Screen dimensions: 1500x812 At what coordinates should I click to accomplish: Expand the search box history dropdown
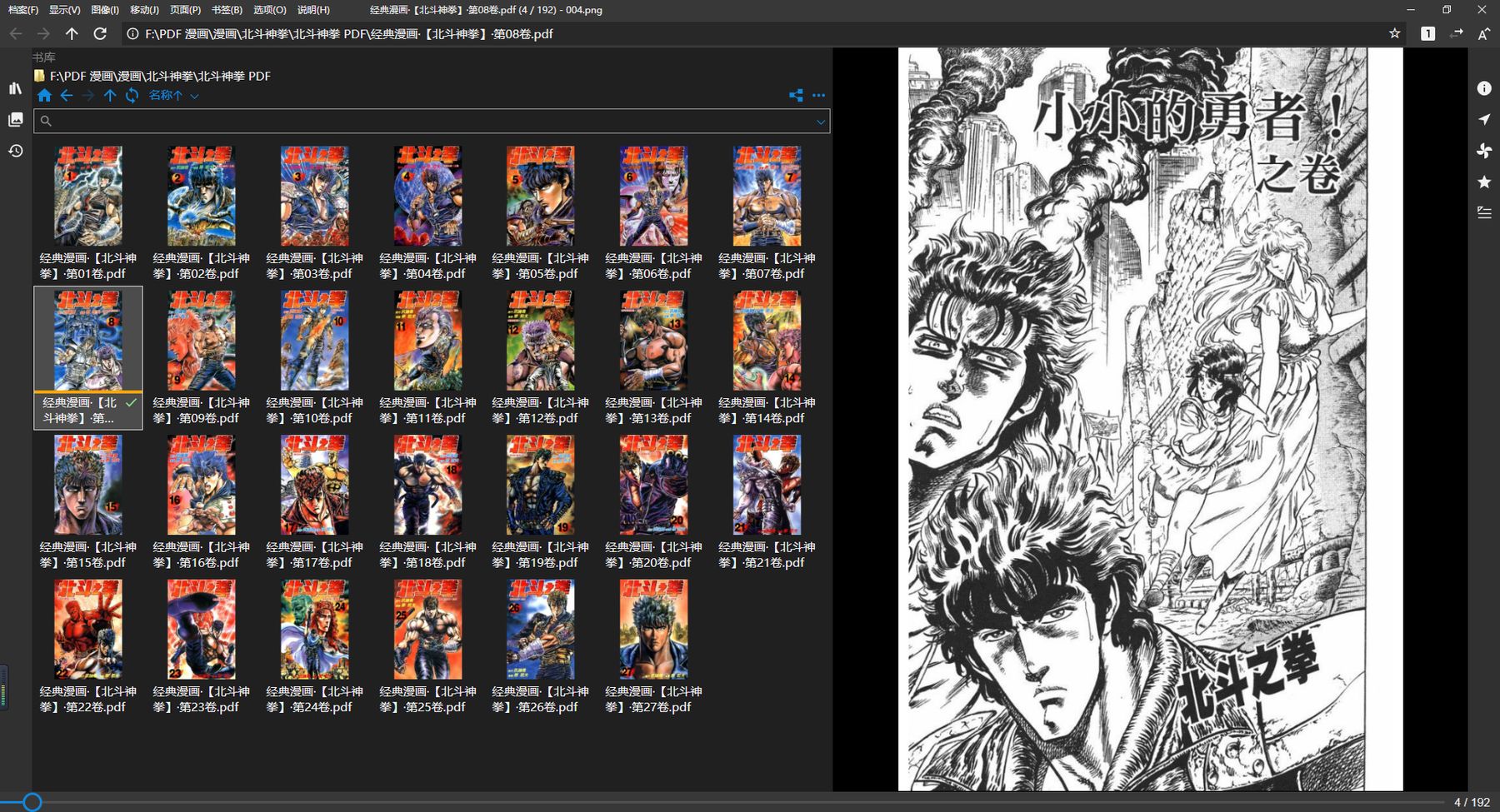coord(820,122)
